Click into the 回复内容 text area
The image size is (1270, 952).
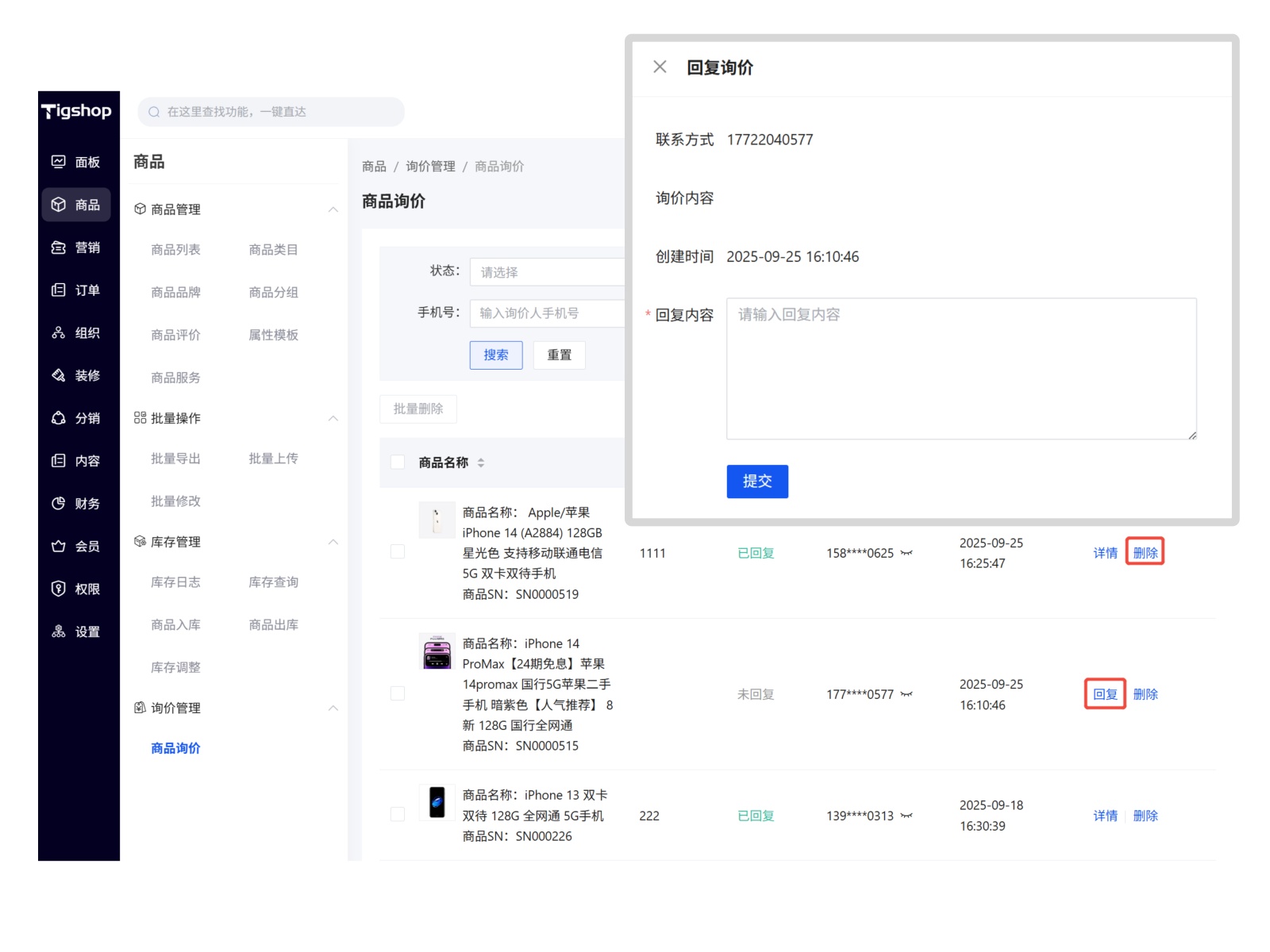pyautogui.click(x=960, y=369)
